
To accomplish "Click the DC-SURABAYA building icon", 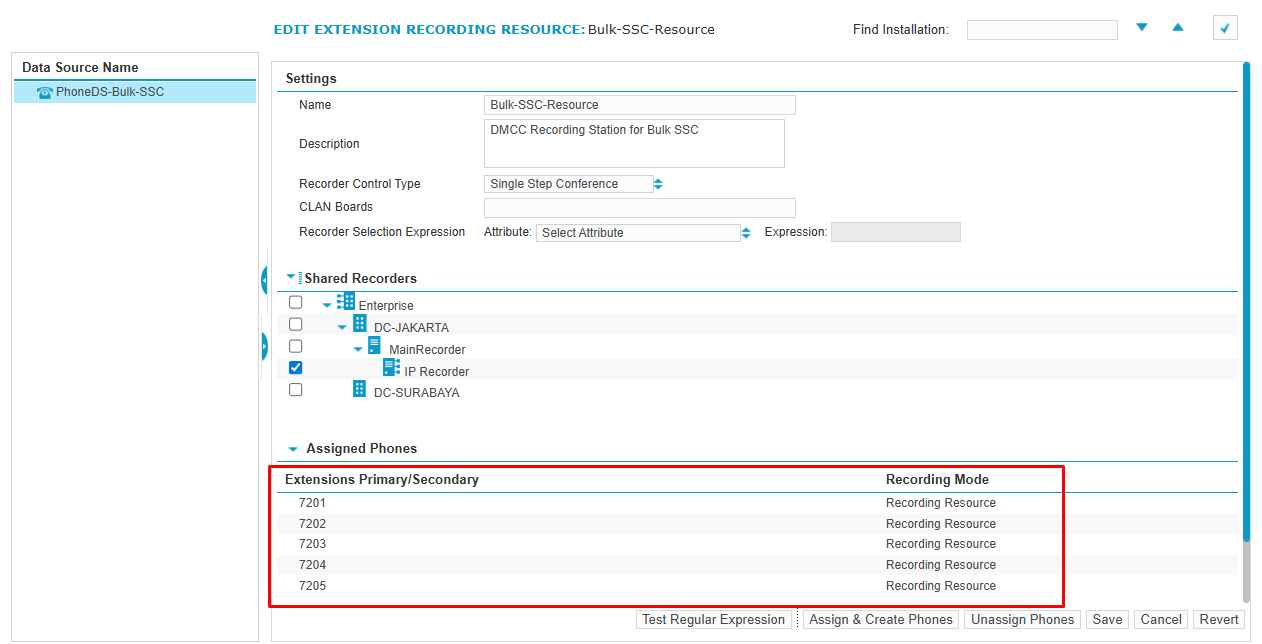I will point(359,389).
